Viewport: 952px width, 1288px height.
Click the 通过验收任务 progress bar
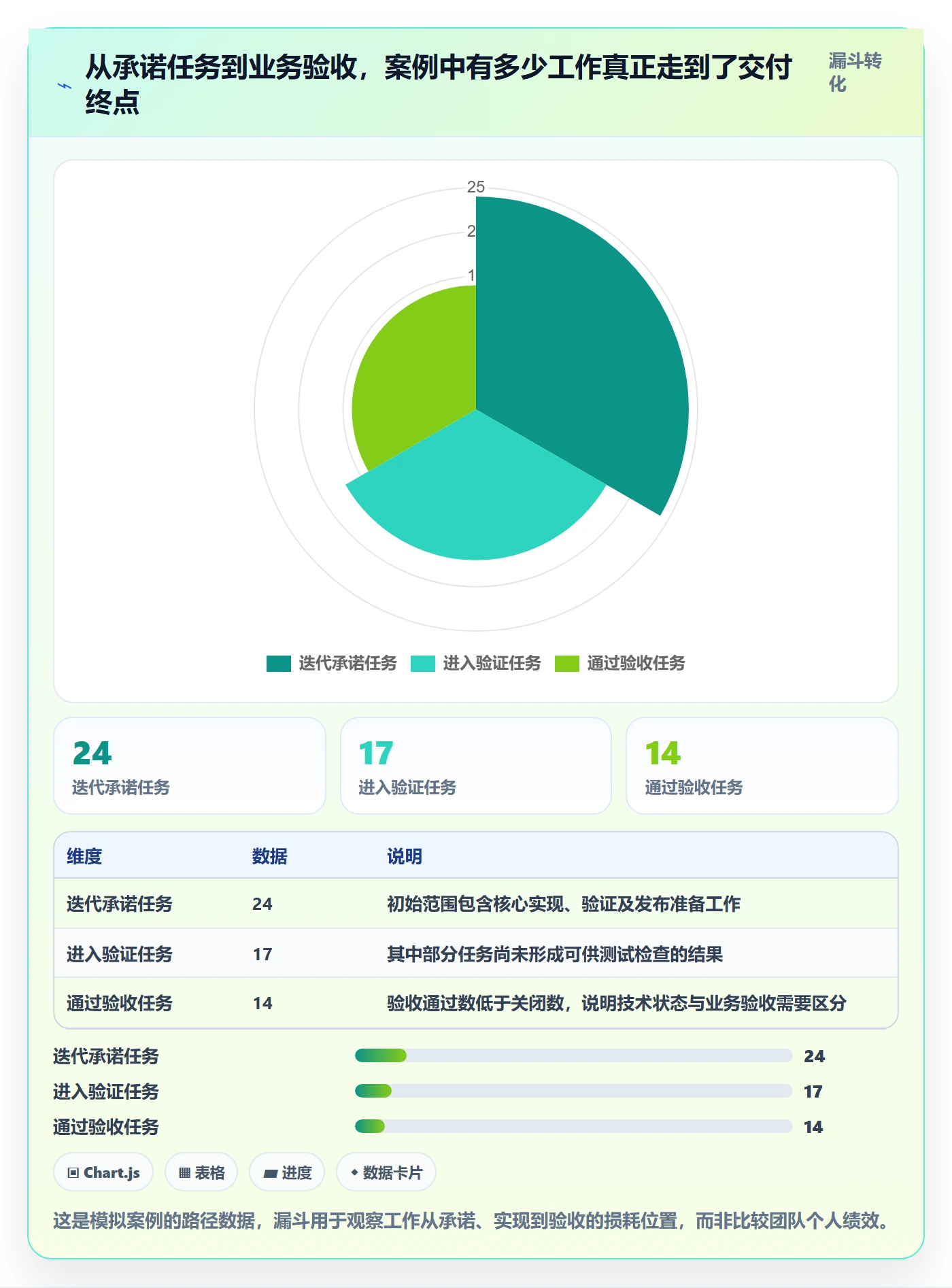(x=574, y=1126)
